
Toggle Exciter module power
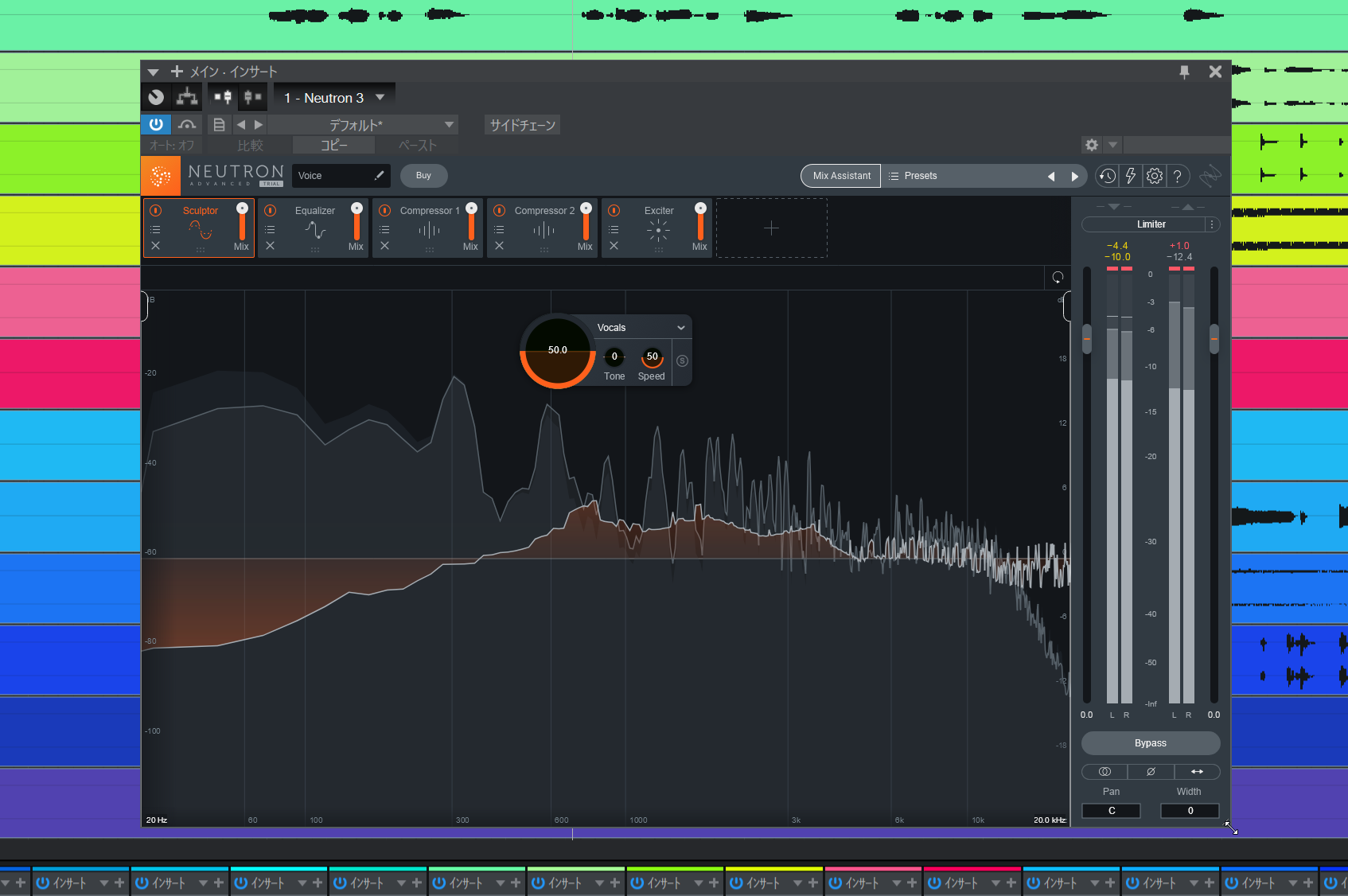pos(614,211)
